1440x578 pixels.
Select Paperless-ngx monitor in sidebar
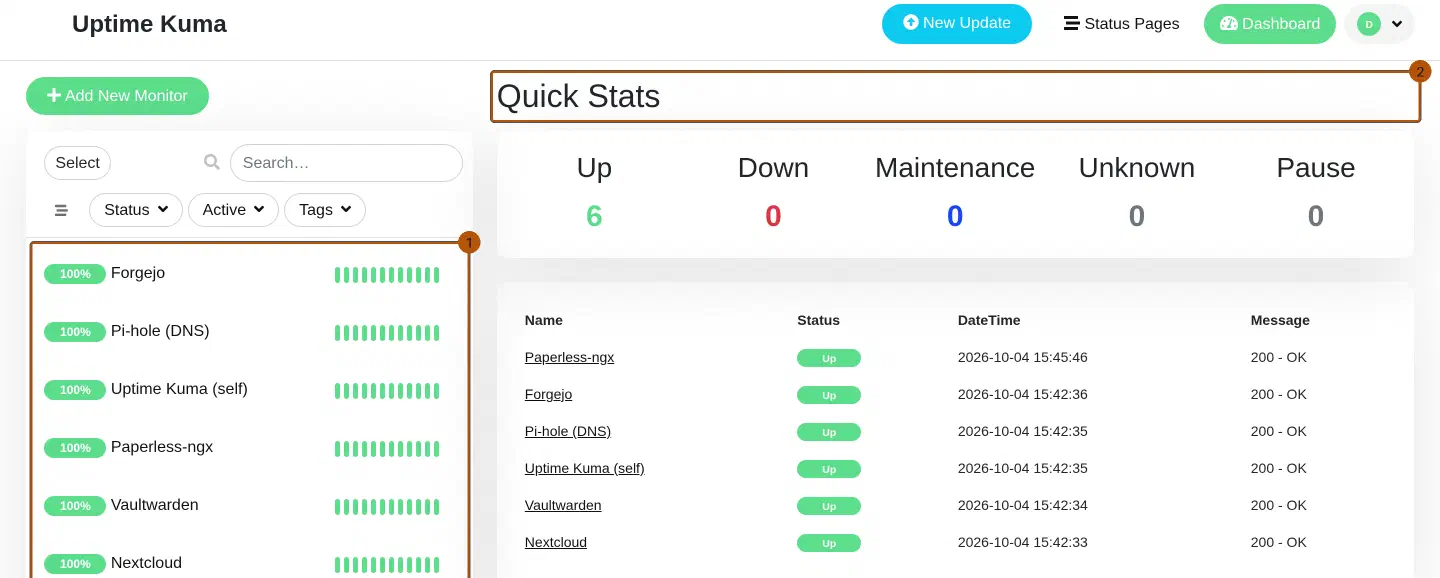tap(249, 448)
